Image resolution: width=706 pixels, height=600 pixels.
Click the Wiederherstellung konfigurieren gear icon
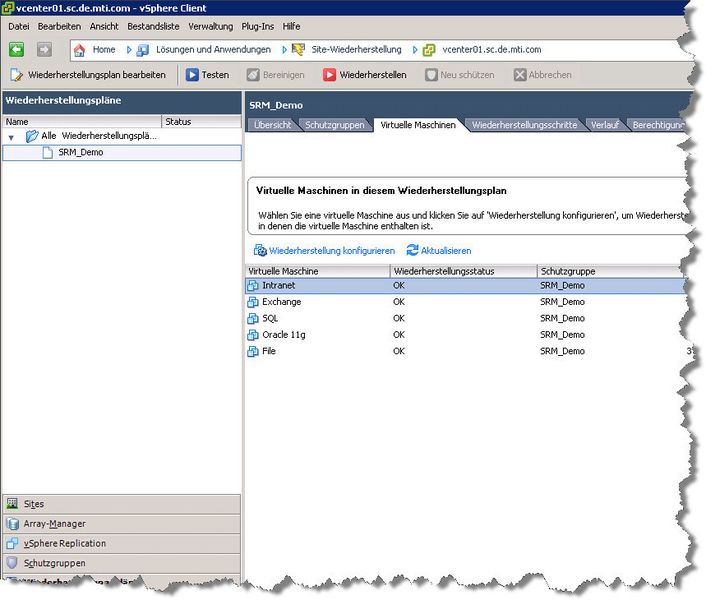[x=260, y=250]
